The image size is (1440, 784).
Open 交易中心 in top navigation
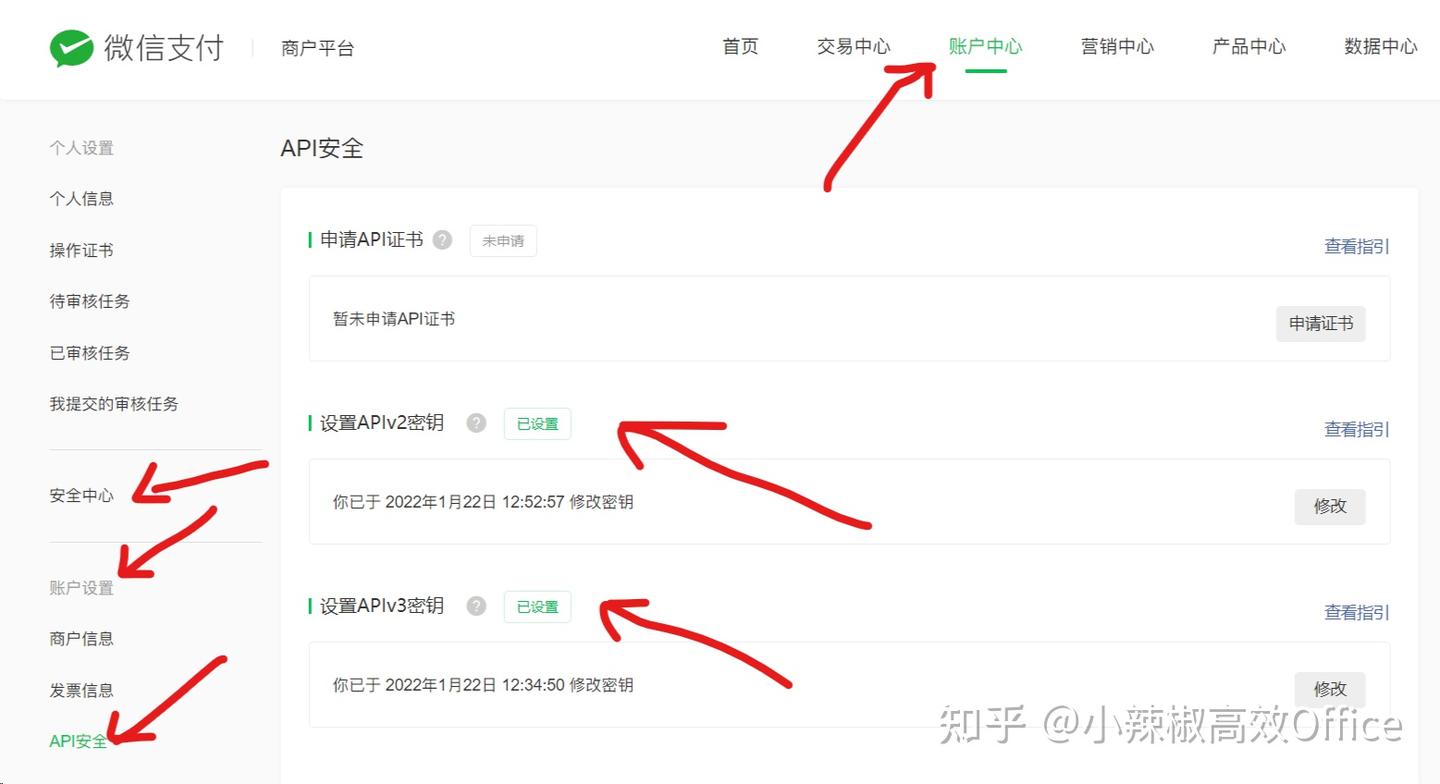853,47
